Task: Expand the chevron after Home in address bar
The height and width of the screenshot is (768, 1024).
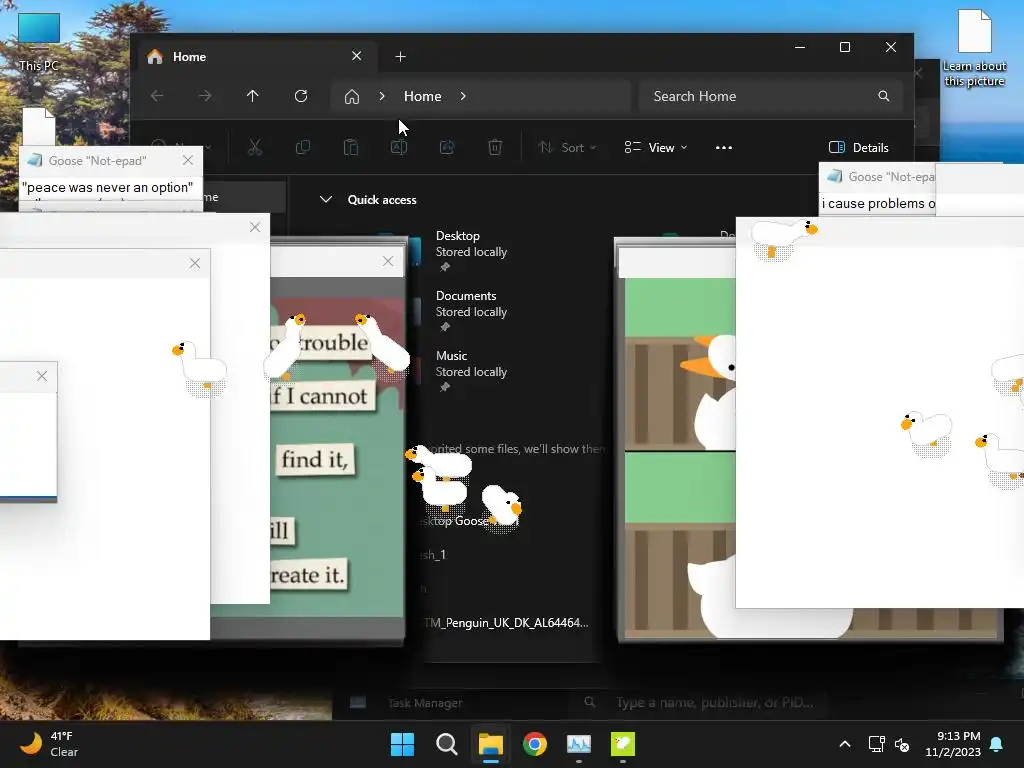Action: tap(463, 96)
